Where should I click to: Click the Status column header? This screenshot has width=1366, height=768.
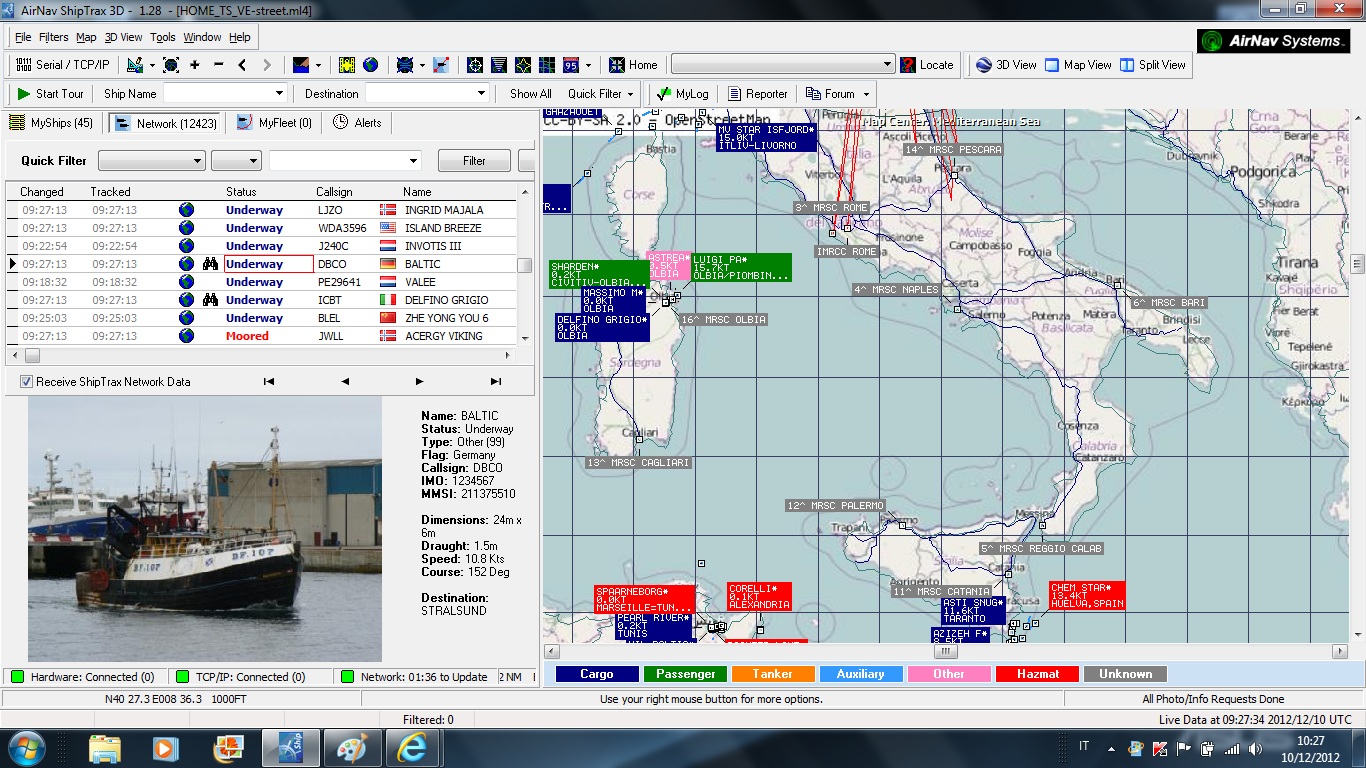click(x=241, y=192)
